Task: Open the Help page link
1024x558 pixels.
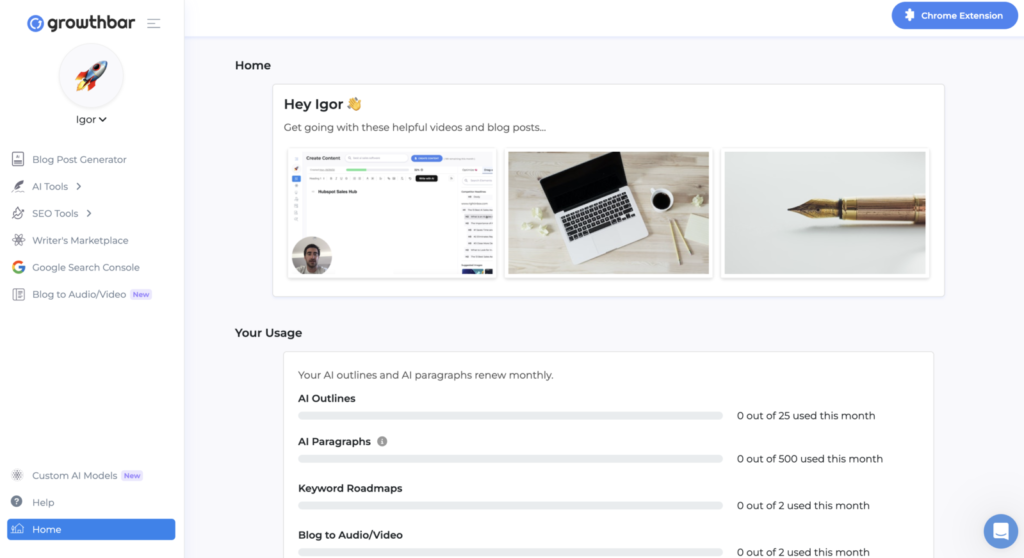Action: [43, 502]
